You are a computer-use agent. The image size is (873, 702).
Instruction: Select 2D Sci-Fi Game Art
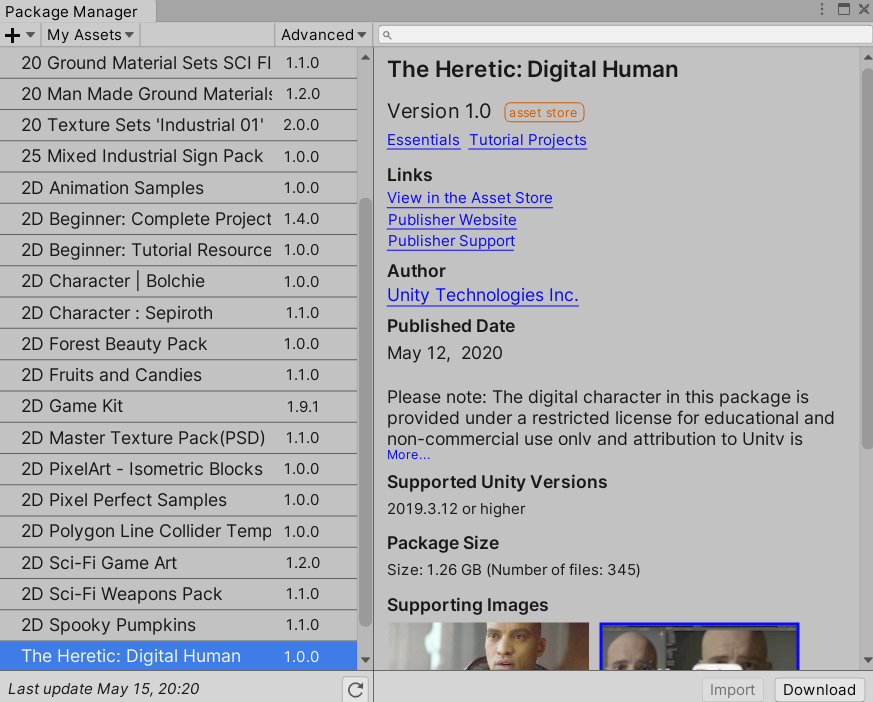click(178, 563)
